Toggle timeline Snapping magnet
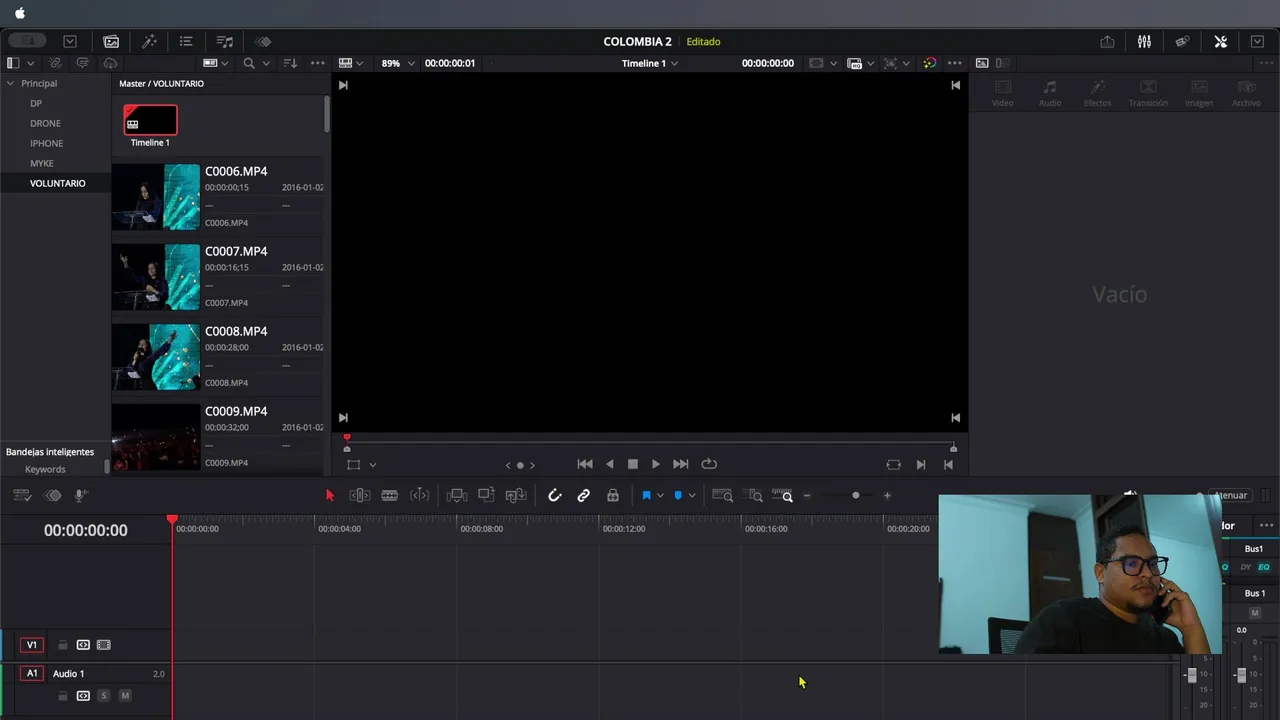The width and height of the screenshot is (1280, 720). [555, 495]
